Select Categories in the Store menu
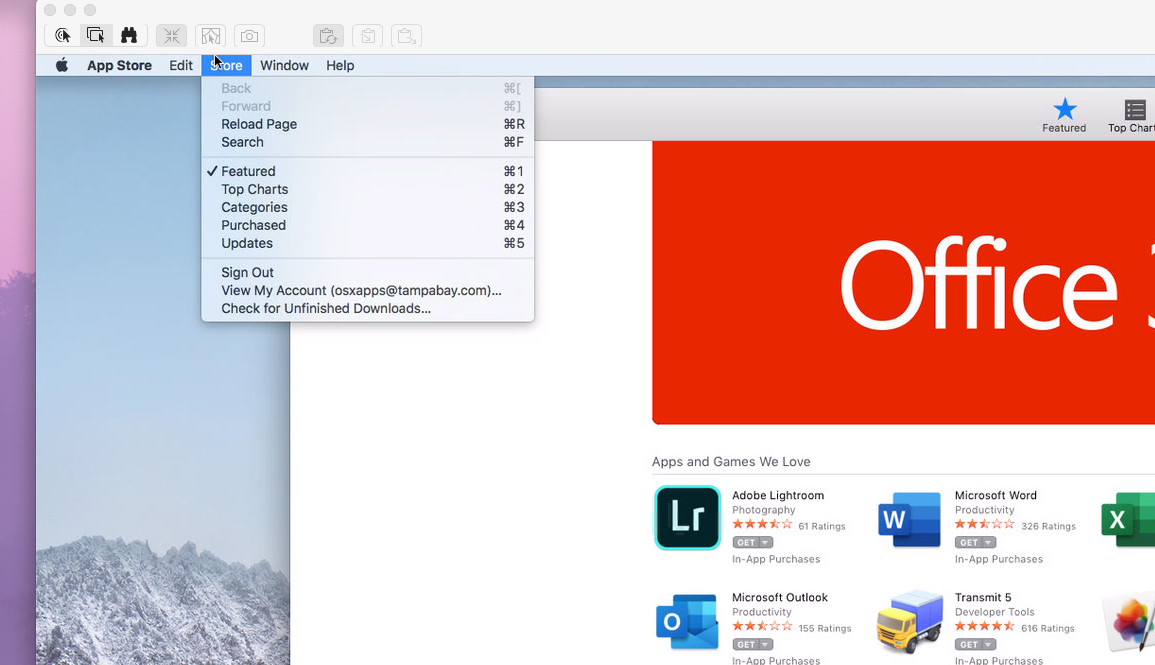 pos(368,208)
